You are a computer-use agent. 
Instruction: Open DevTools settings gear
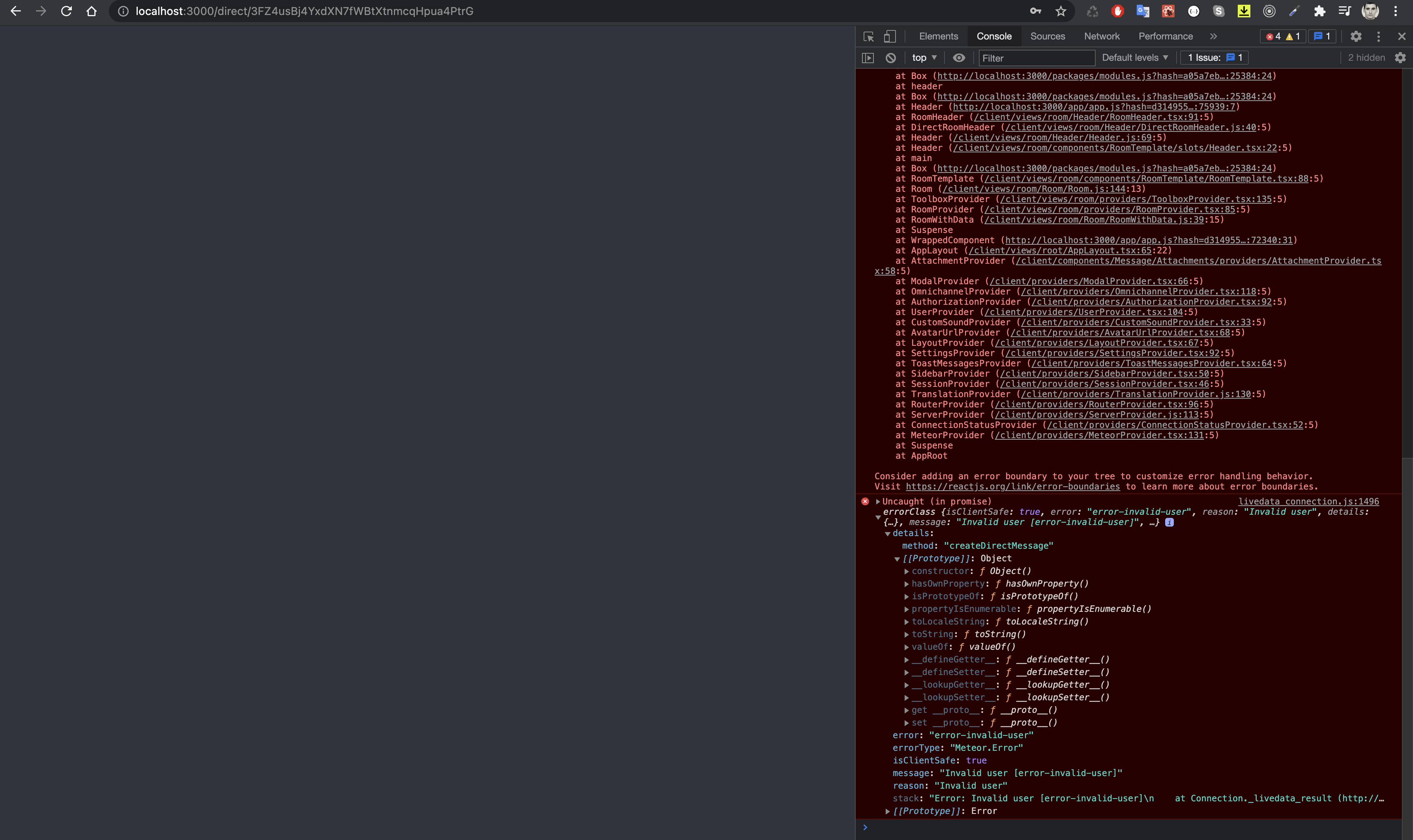click(1356, 37)
